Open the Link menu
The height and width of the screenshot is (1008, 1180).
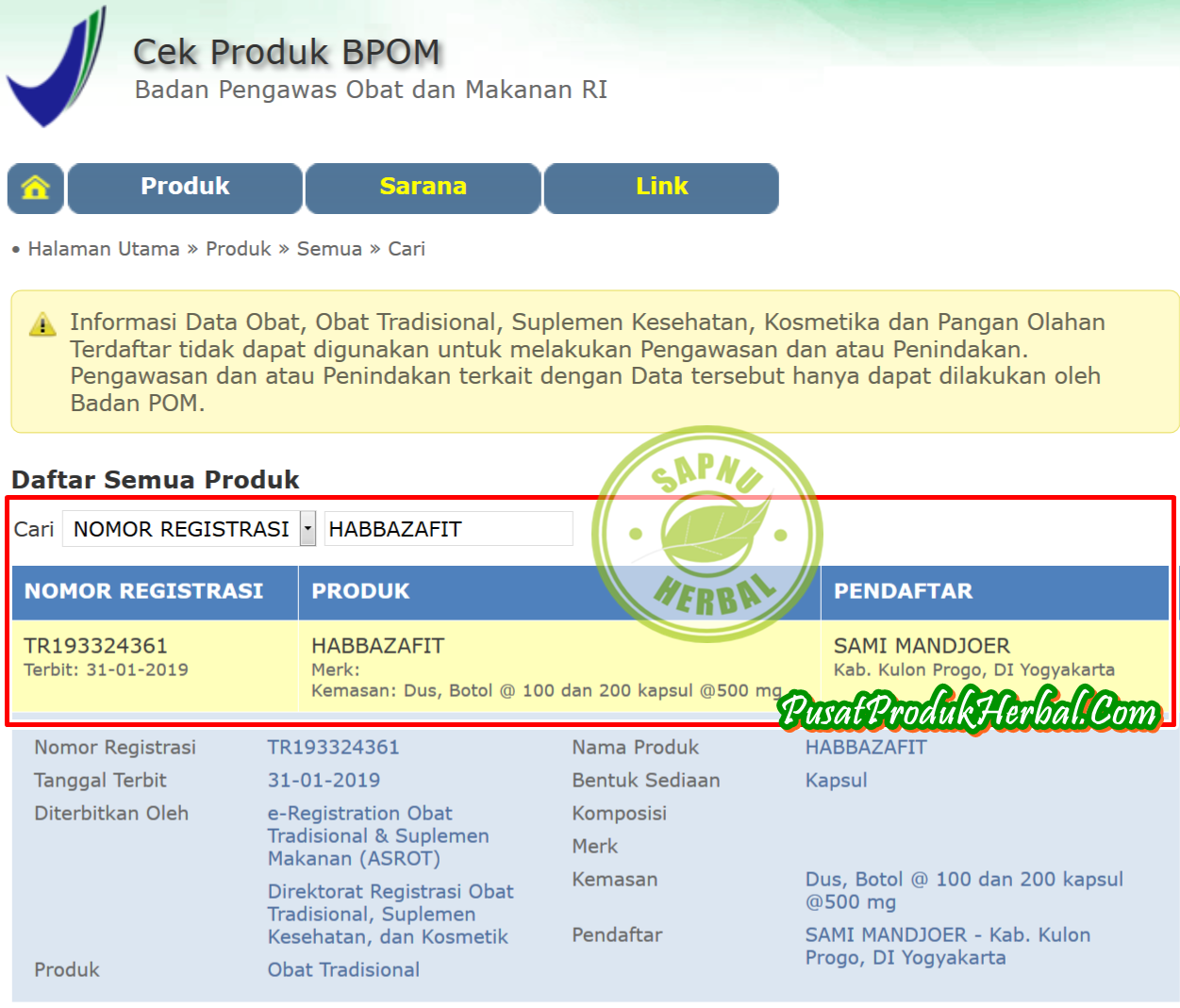[x=661, y=188]
